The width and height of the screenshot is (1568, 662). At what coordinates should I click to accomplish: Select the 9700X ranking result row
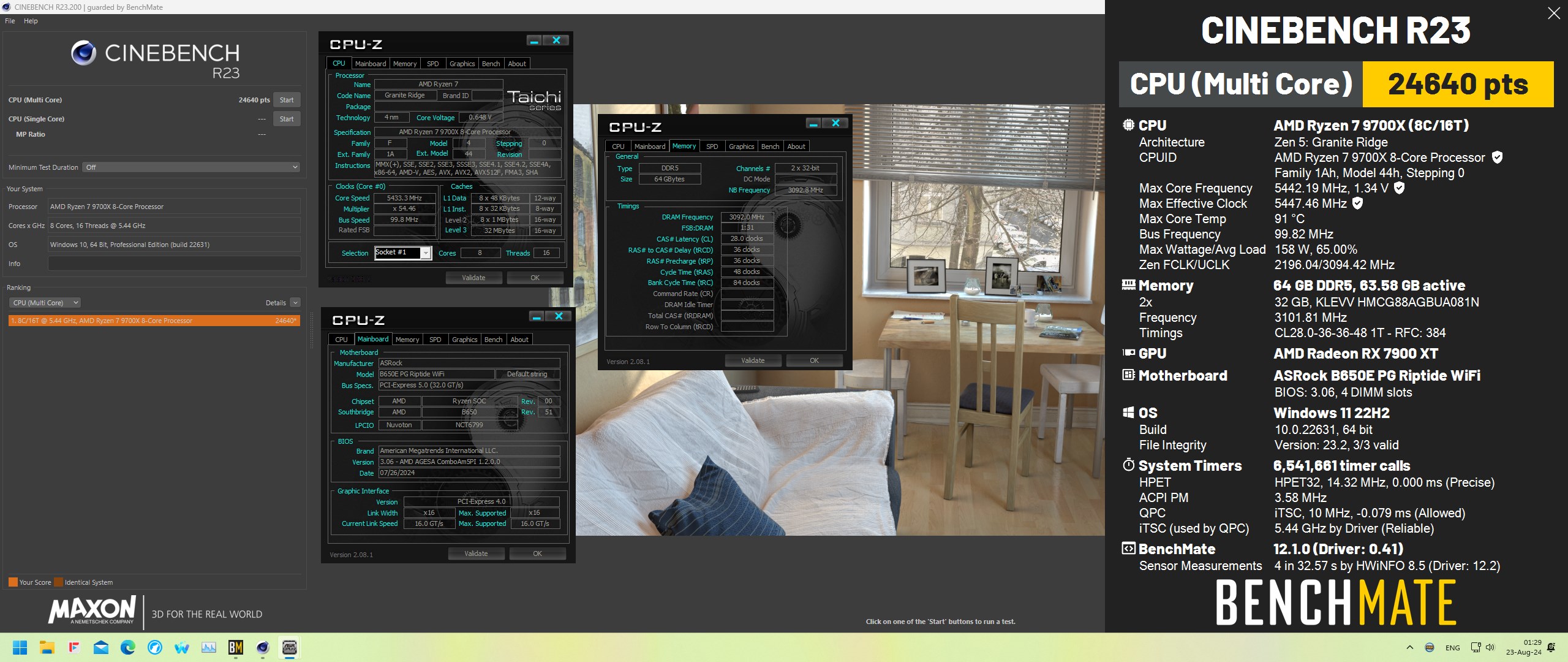(x=154, y=321)
